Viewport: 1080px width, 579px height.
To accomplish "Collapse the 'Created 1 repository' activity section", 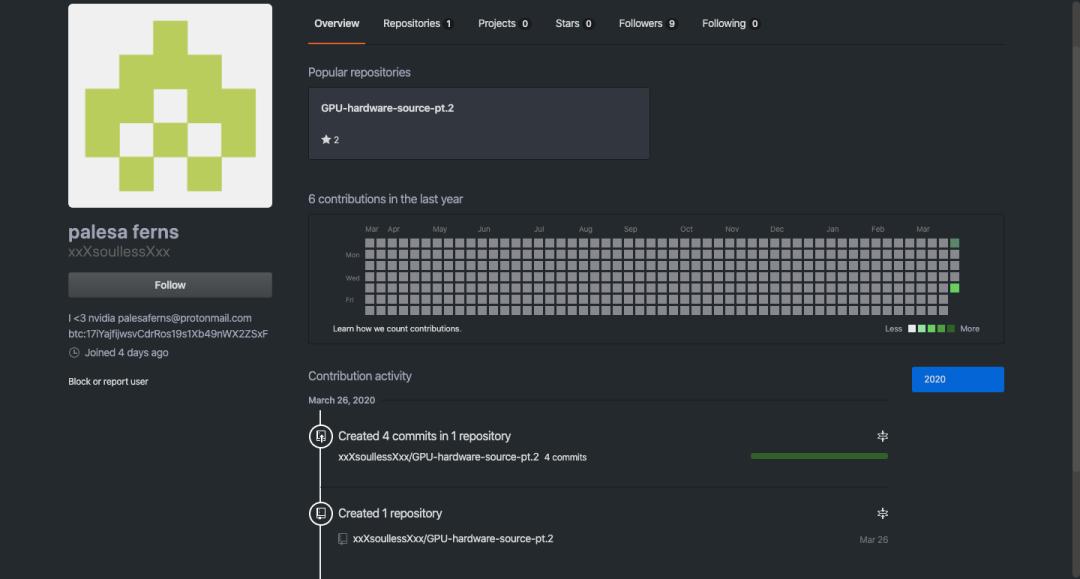I will 882,513.
